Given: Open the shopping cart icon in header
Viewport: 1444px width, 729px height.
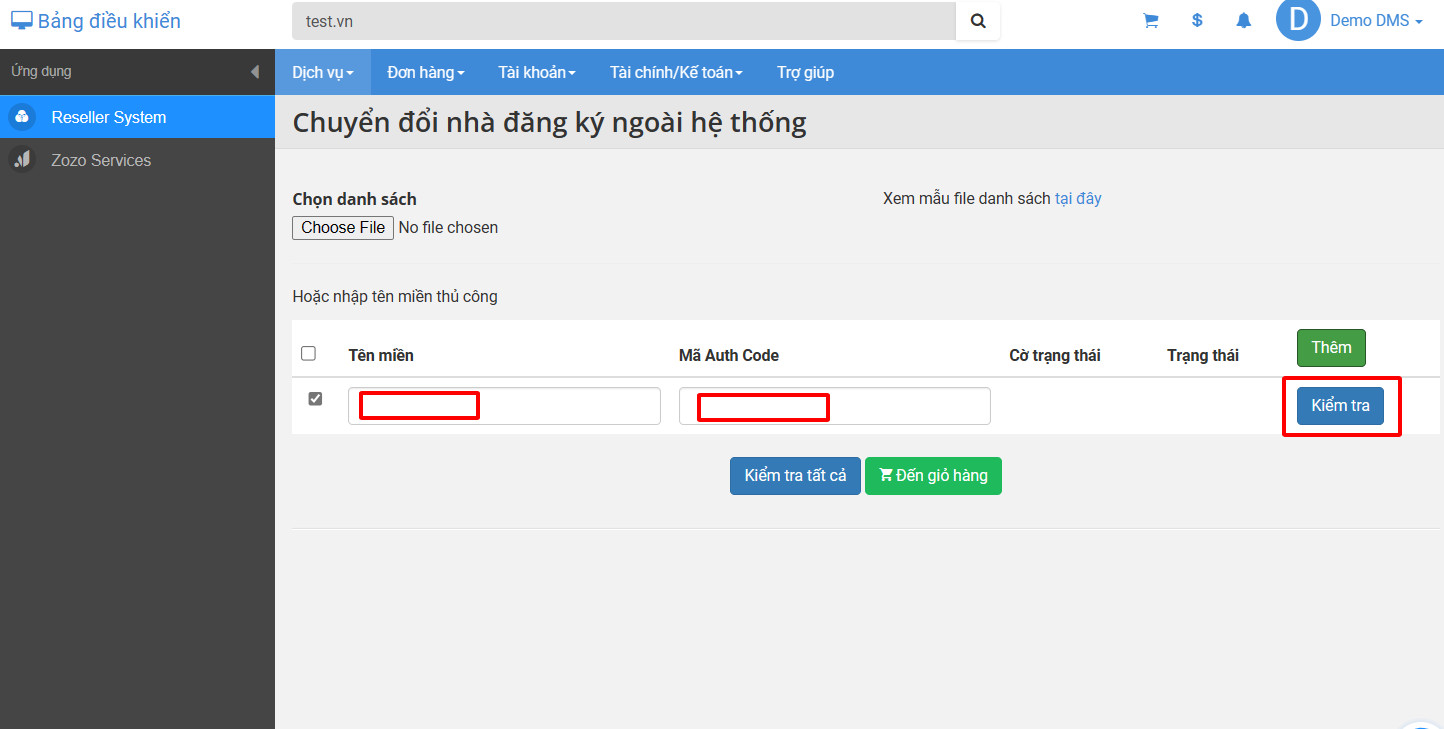Looking at the screenshot, I should 1151,21.
